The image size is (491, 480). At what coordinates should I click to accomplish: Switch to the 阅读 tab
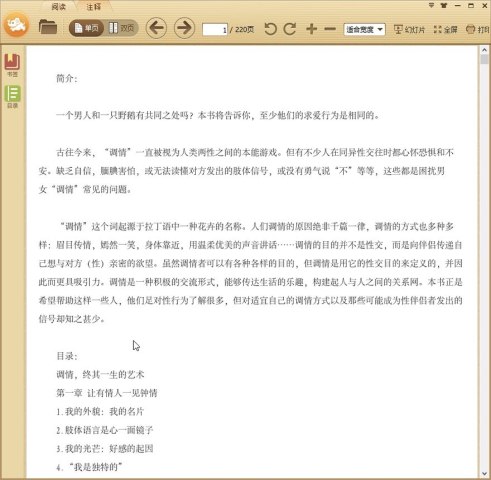click(x=59, y=7)
